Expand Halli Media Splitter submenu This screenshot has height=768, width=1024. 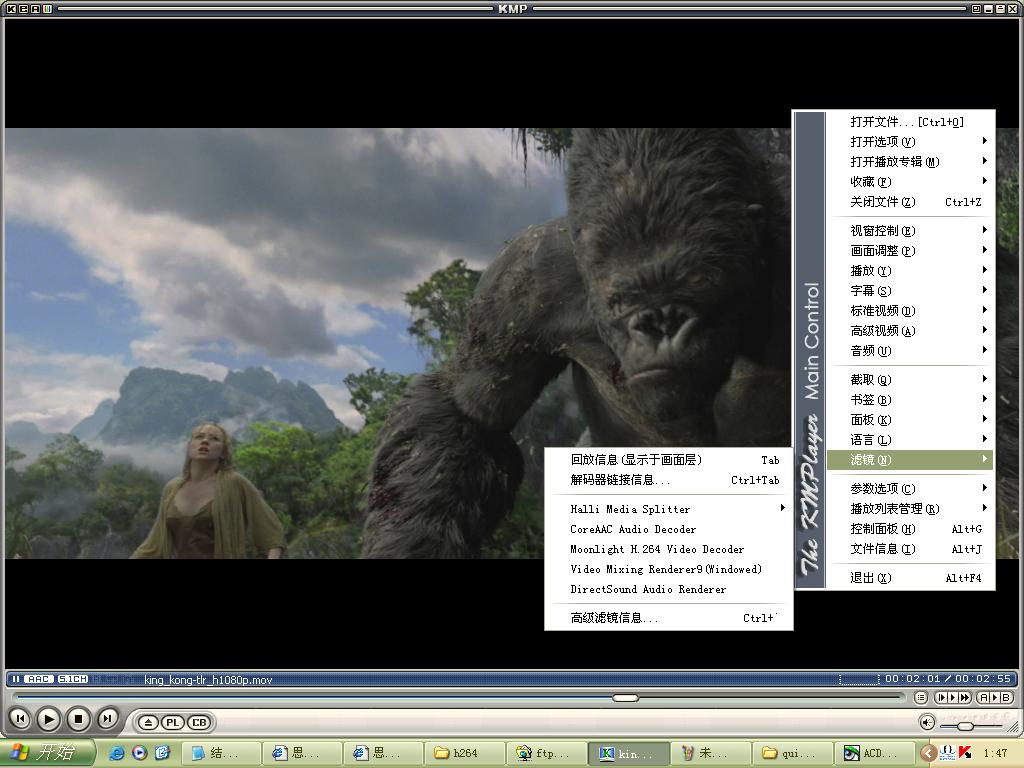tap(669, 509)
